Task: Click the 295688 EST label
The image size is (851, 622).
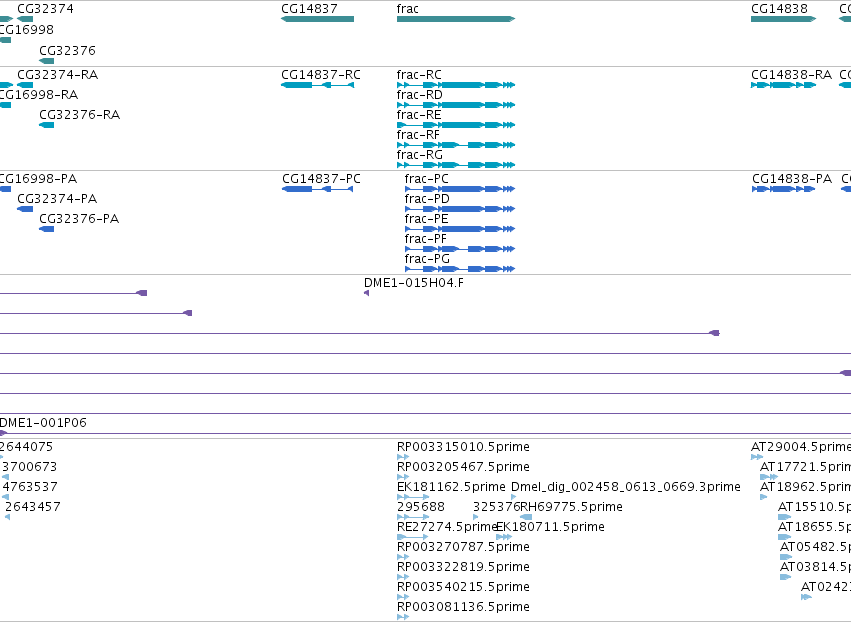Action: point(421,507)
